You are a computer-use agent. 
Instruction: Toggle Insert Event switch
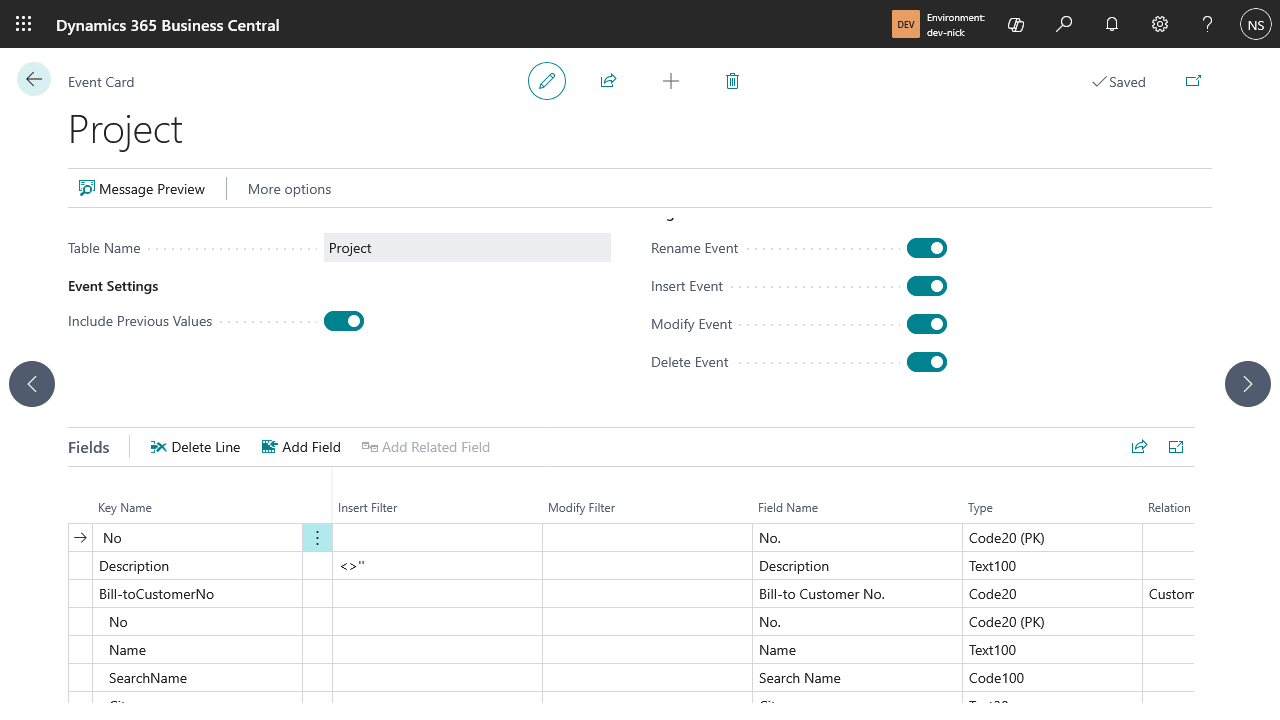(927, 286)
